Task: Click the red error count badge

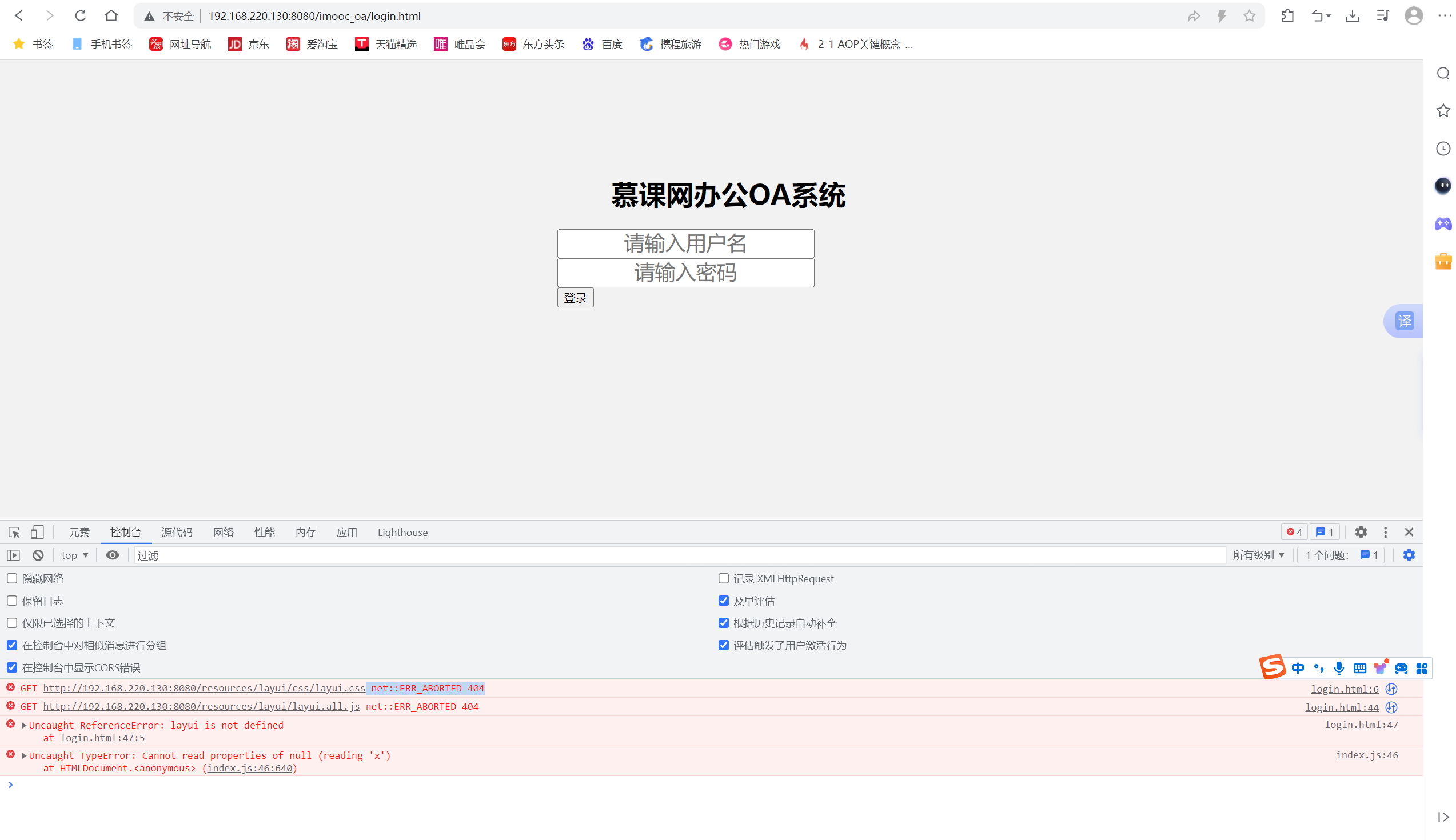Action: 1294,532
